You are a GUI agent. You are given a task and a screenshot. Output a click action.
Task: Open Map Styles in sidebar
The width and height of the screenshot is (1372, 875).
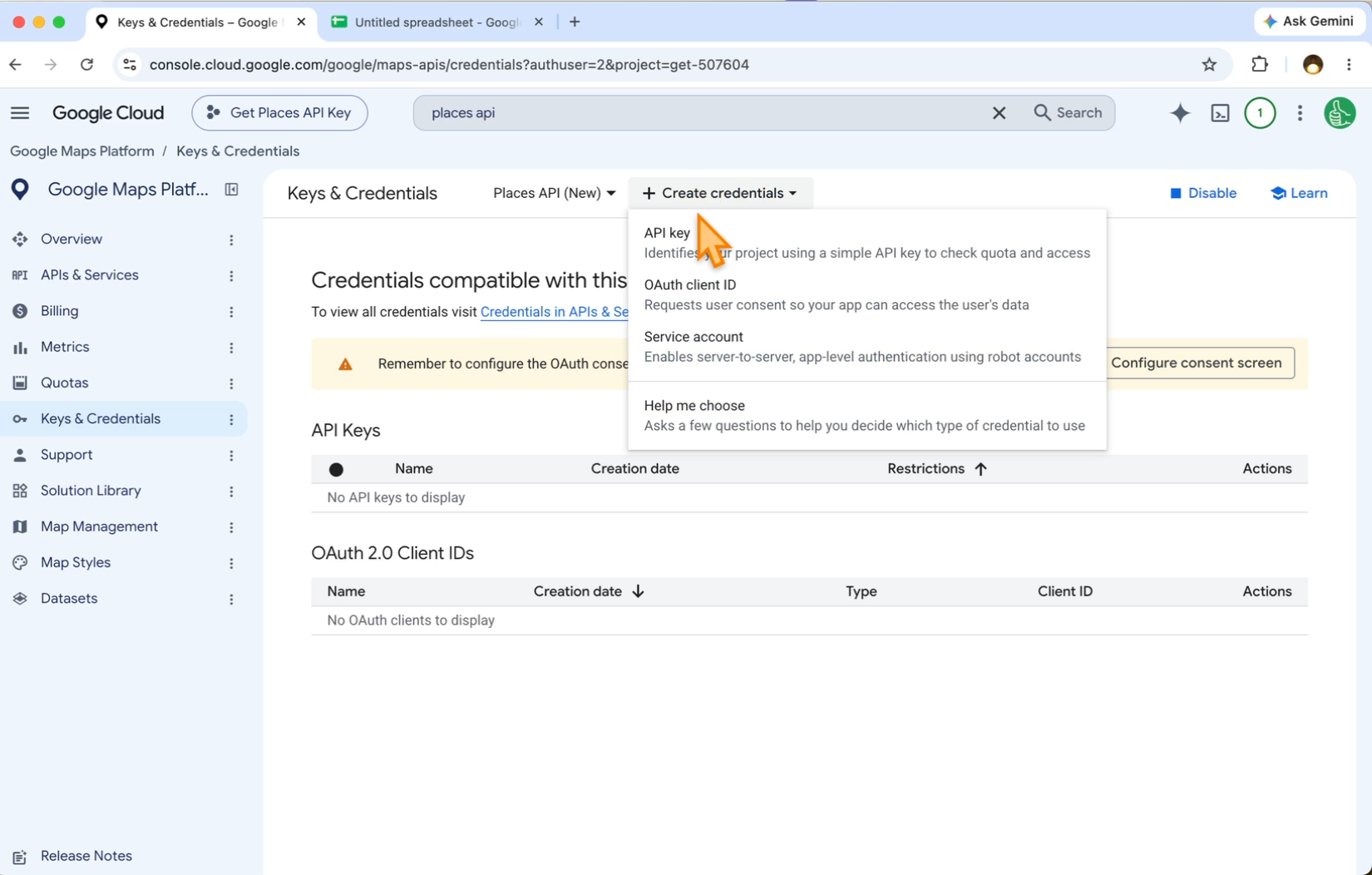tap(76, 563)
